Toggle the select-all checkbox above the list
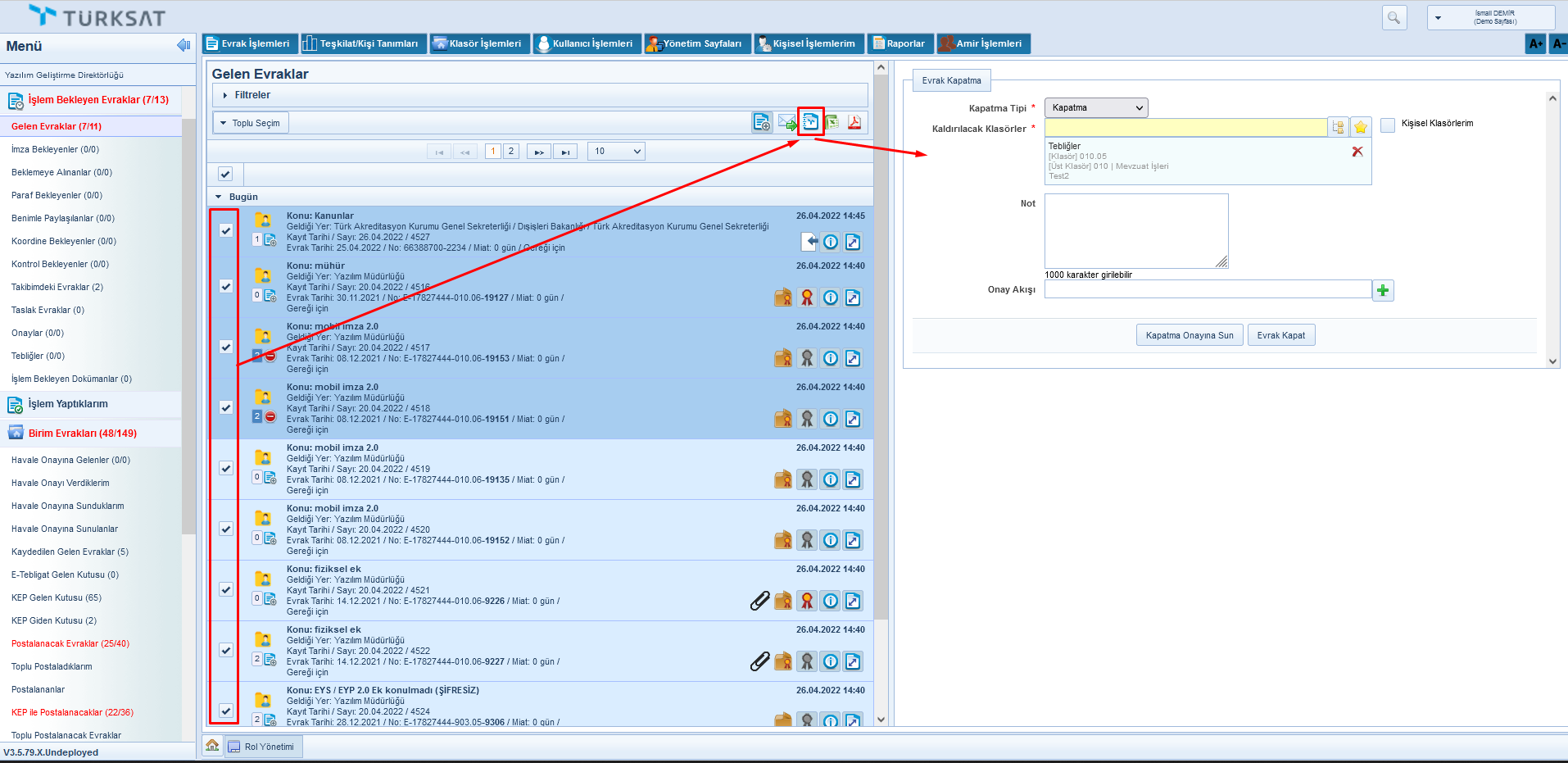The image size is (1568, 763). [225, 174]
